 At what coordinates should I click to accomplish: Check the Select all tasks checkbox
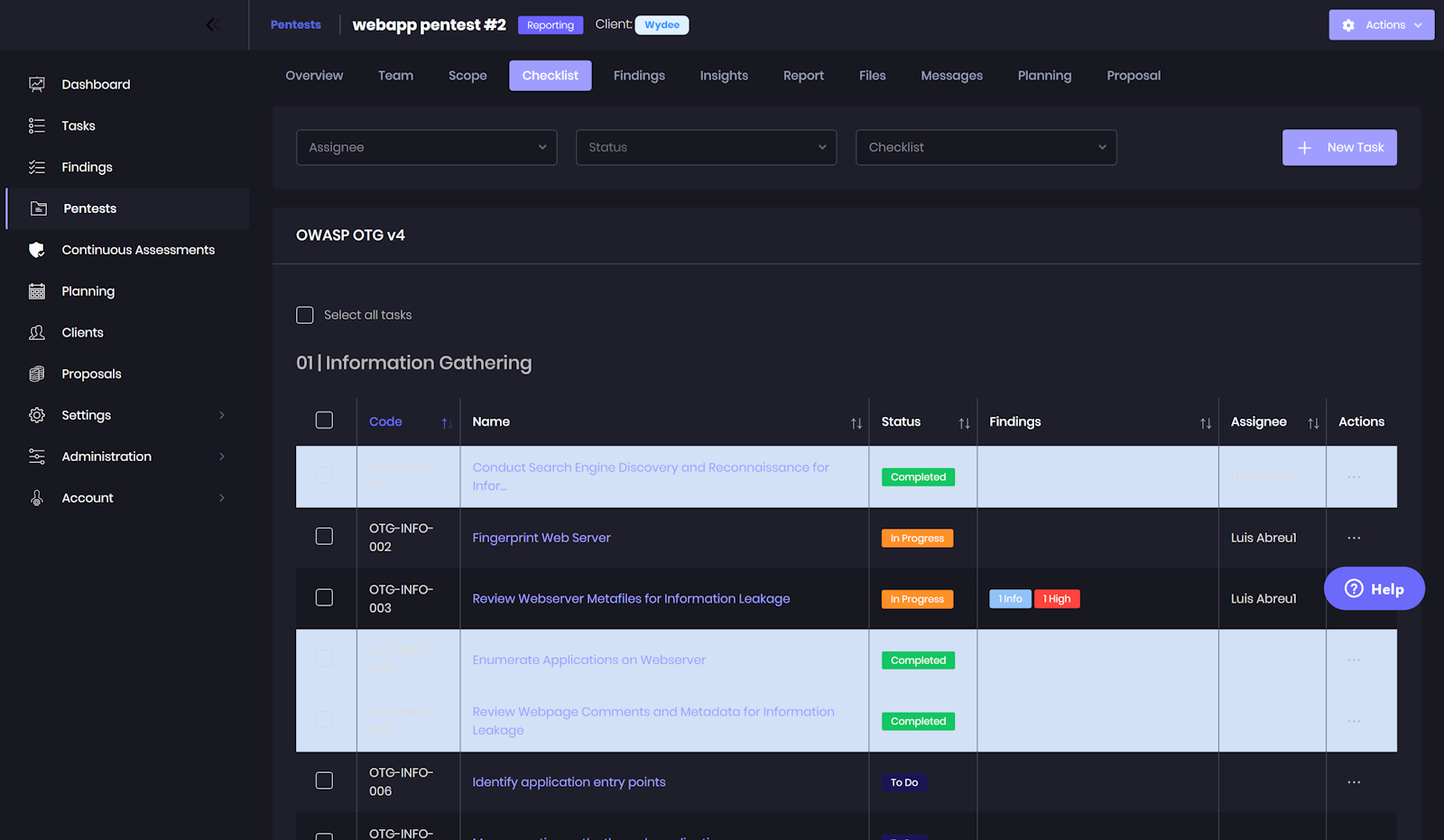[x=305, y=315]
